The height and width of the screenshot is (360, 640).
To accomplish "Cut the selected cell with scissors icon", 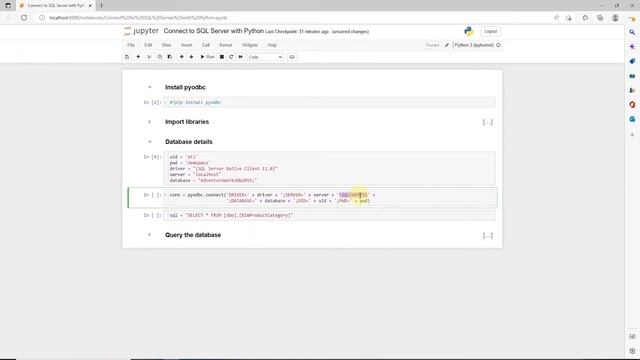I will click(149, 57).
